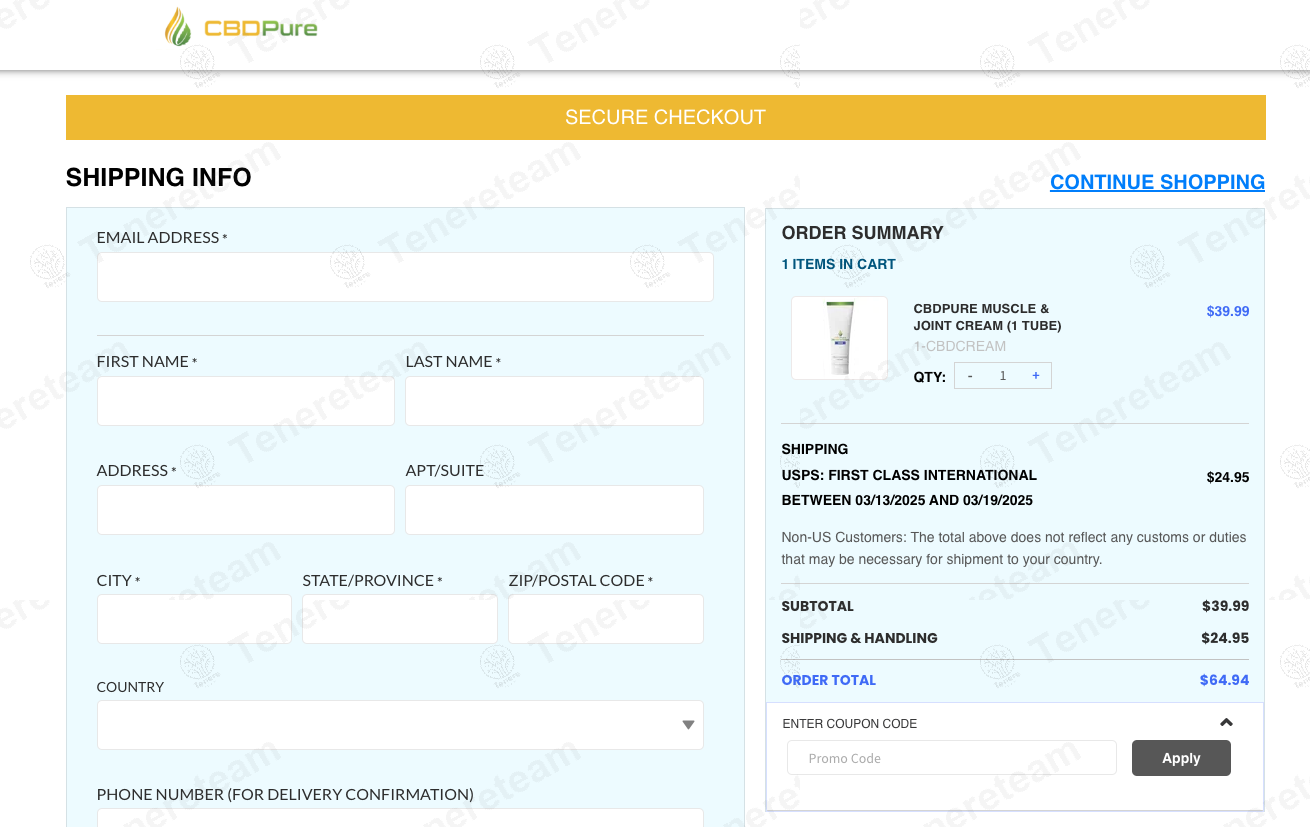Click the CBDPure Muscle & Joint Cream title
1310x827 pixels.
pyautogui.click(x=987, y=317)
